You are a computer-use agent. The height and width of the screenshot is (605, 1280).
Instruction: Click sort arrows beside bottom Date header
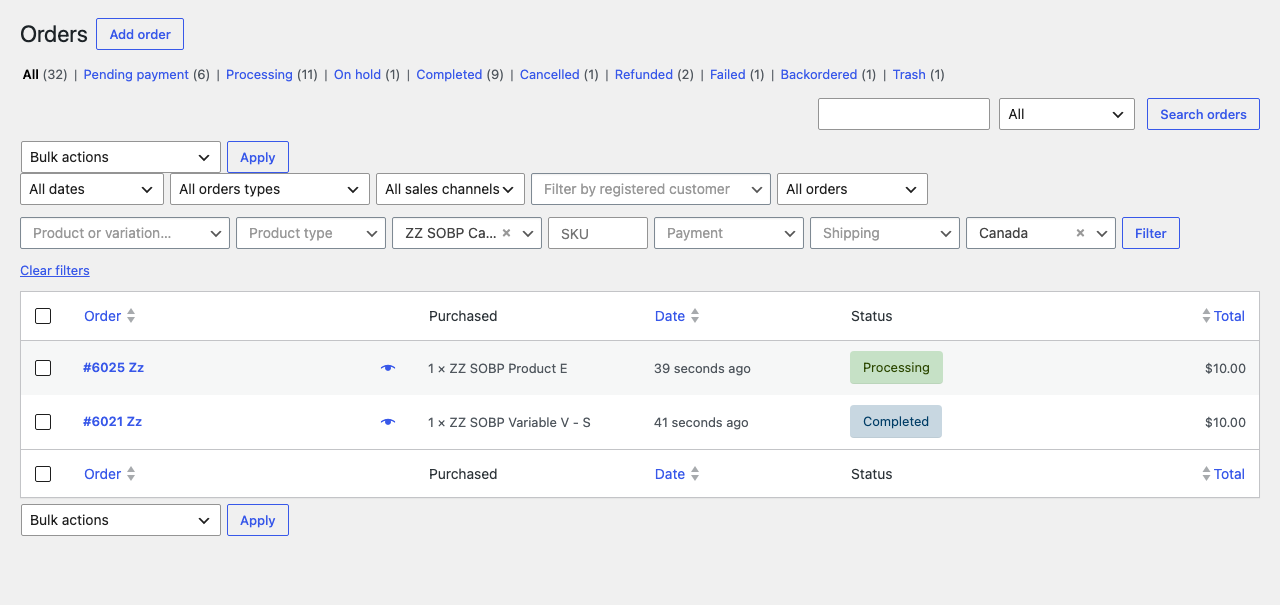coord(695,474)
